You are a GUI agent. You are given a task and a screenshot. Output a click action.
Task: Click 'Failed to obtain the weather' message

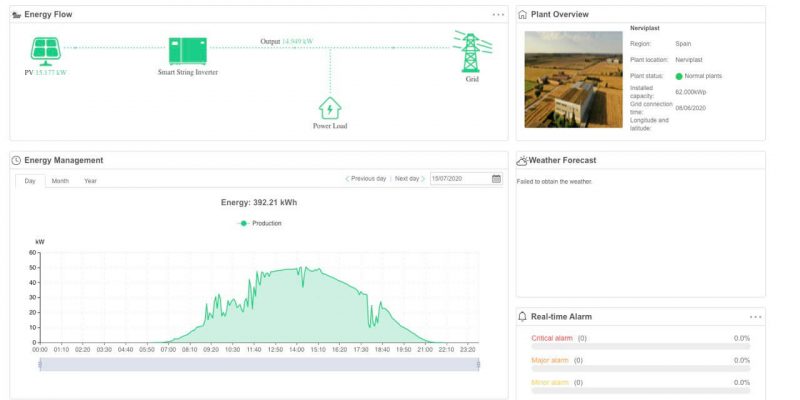[x=554, y=182]
